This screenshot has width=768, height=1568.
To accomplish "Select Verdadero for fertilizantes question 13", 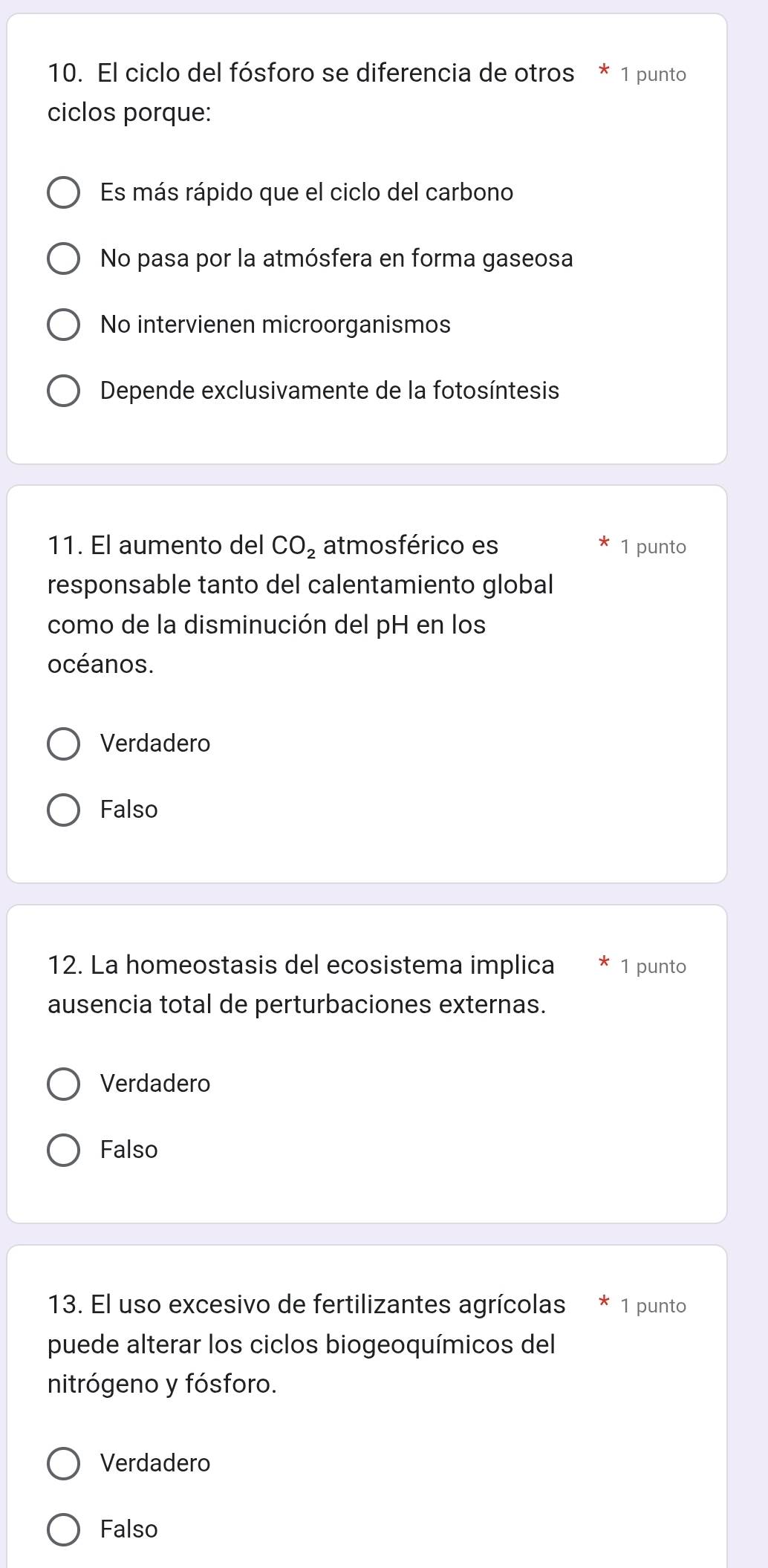I will click(x=64, y=1464).
